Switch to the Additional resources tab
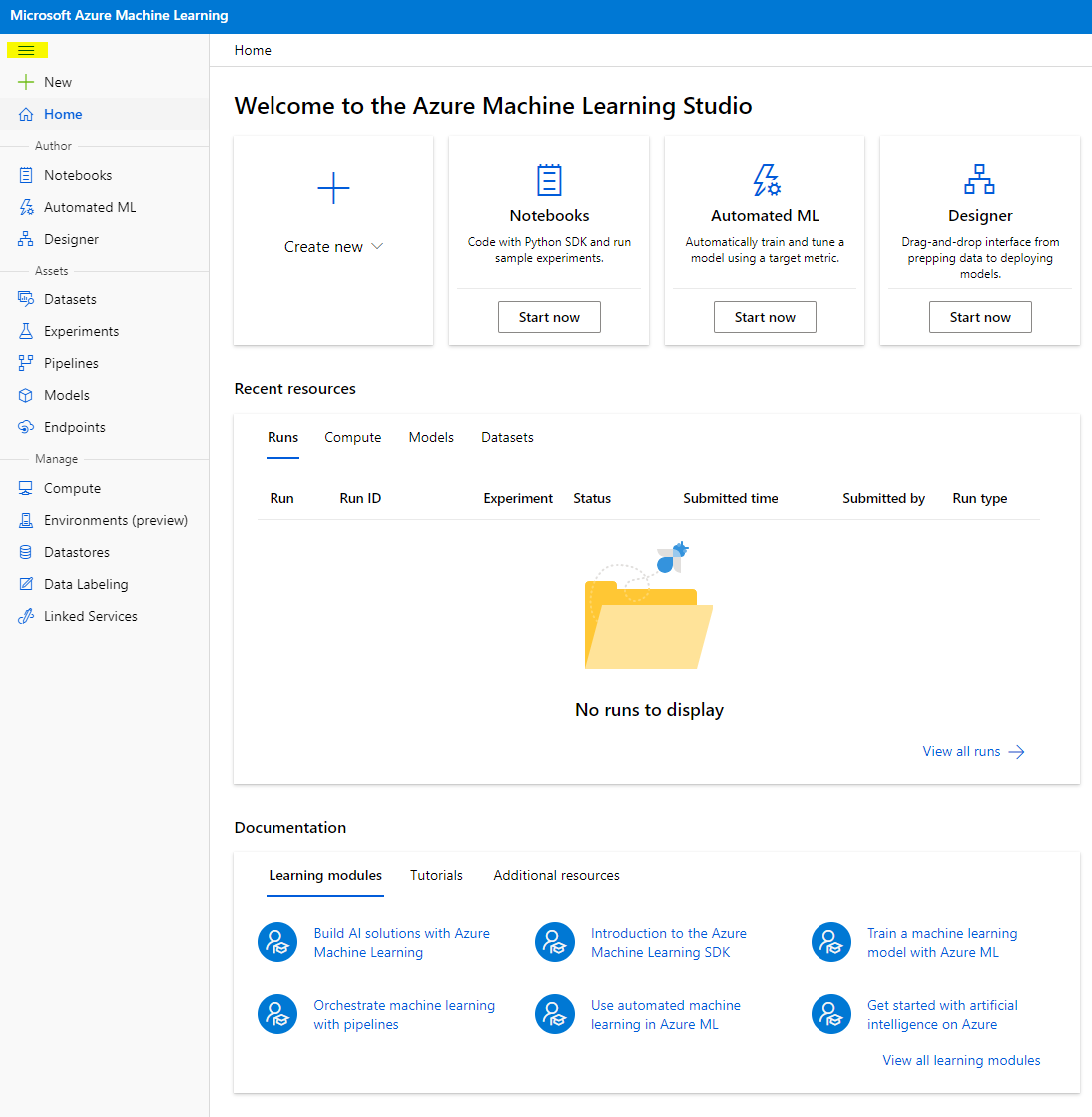1092x1117 pixels. (x=556, y=875)
